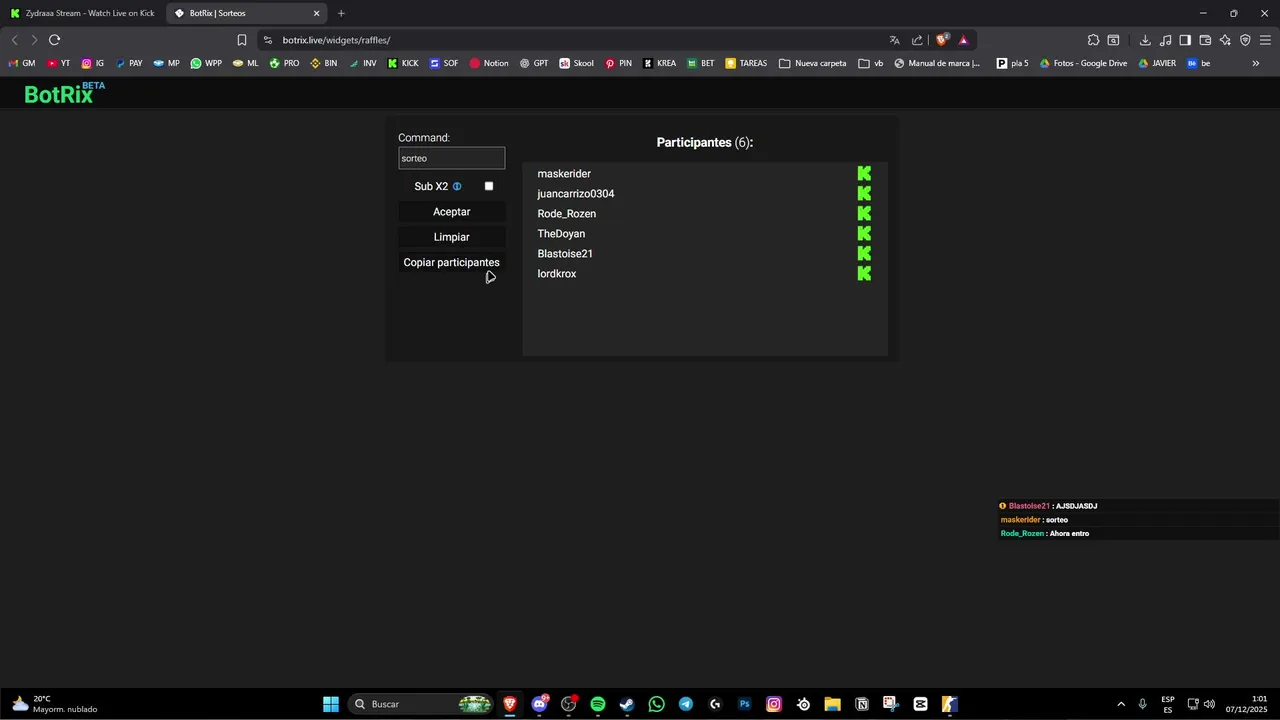Select participant maskerider
Viewport: 1280px width, 720px height.
564,174
